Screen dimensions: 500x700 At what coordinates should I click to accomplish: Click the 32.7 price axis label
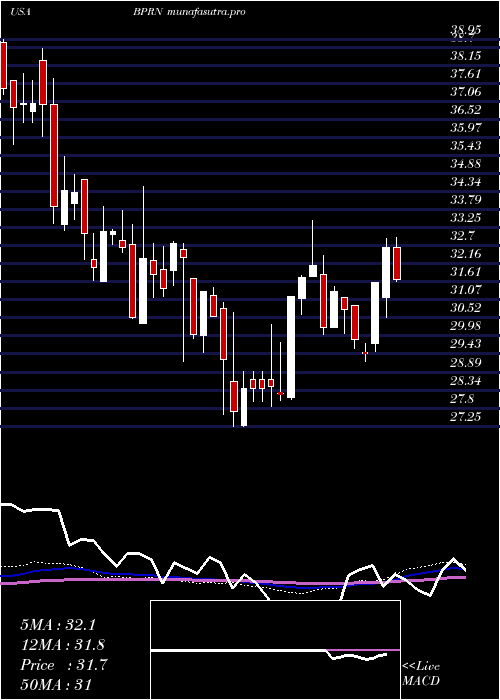click(463, 236)
